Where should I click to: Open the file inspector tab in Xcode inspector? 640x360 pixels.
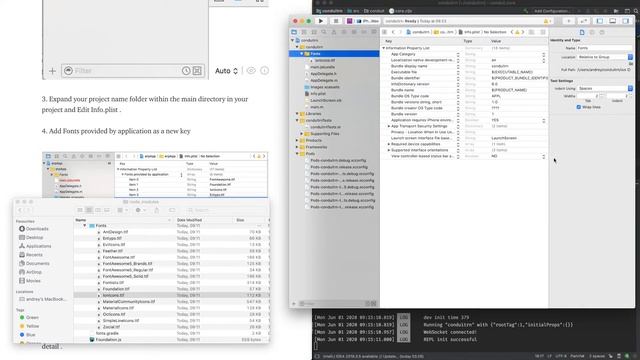[582, 32]
